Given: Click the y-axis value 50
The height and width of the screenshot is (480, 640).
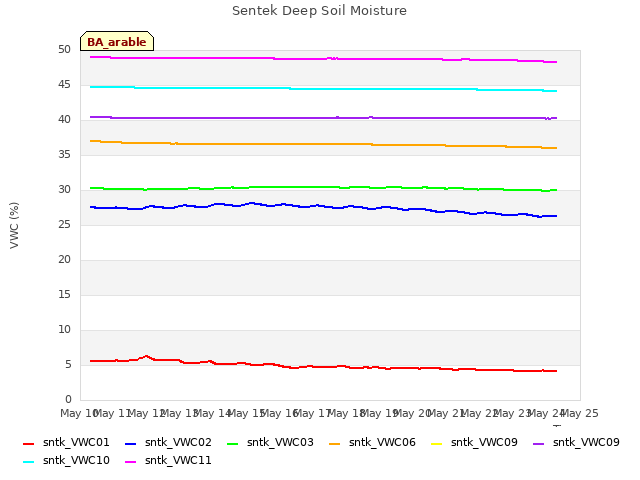Looking at the screenshot, I should (x=64, y=50).
